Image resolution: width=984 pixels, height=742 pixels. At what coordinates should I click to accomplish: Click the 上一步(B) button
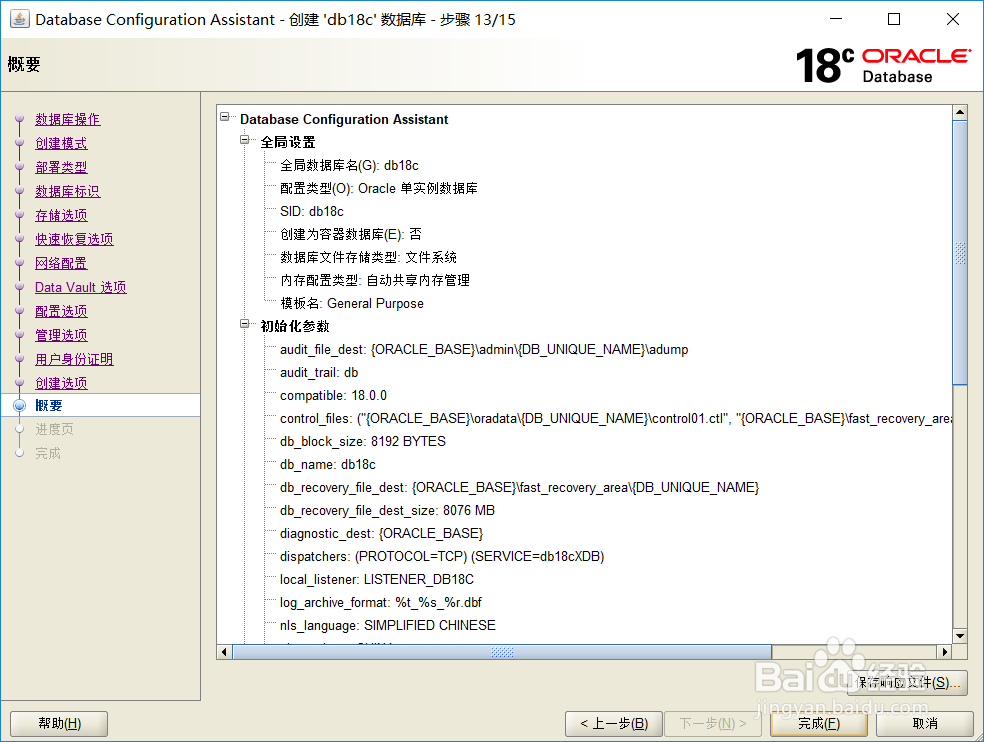613,723
